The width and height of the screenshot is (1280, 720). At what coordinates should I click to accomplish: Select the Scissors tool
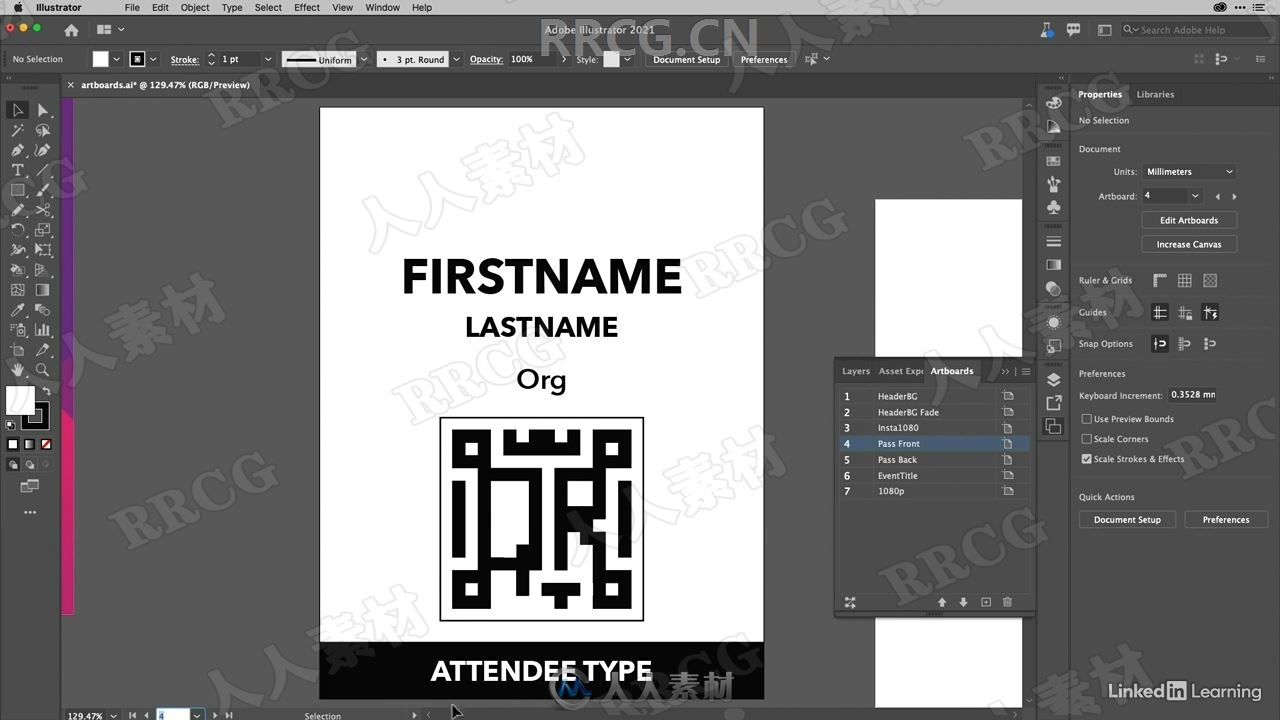(x=43, y=210)
